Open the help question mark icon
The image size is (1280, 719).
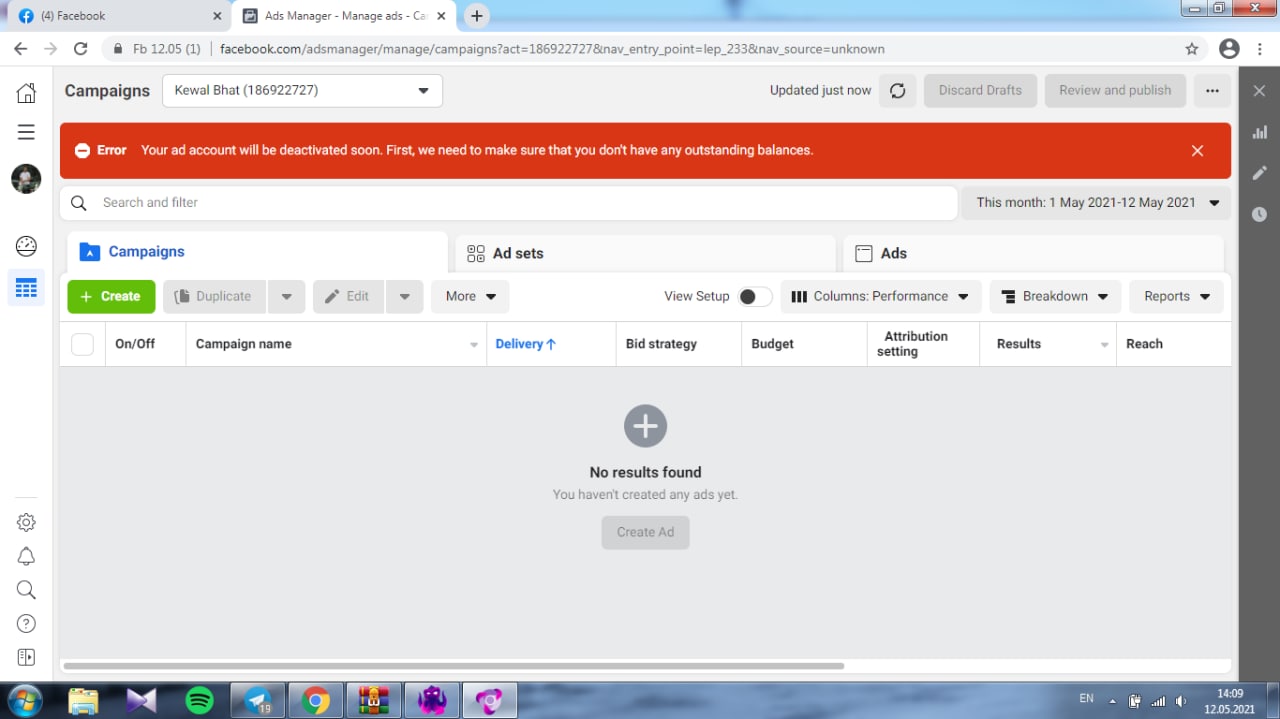(26, 623)
